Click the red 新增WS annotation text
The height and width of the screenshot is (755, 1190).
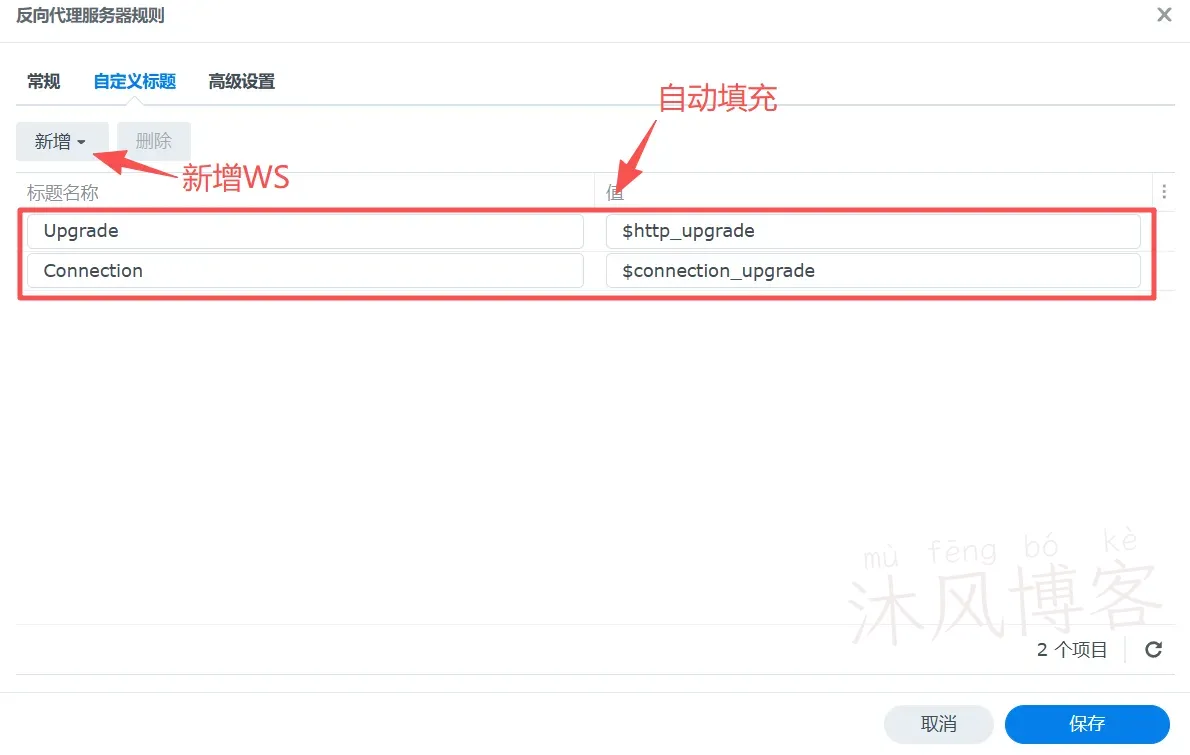[x=235, y=178]
